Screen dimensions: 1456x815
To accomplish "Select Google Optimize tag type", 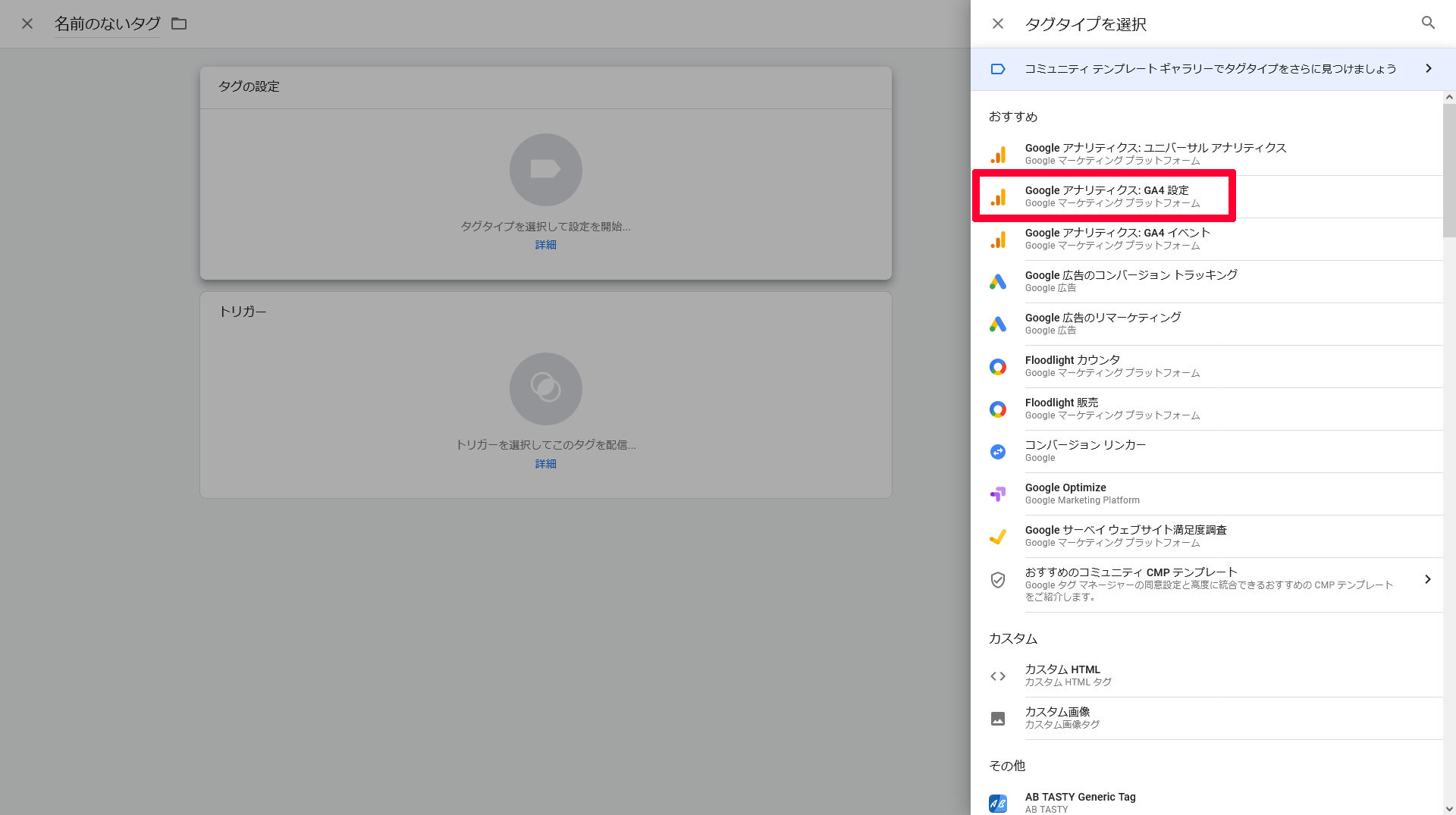I will 1207,494.
